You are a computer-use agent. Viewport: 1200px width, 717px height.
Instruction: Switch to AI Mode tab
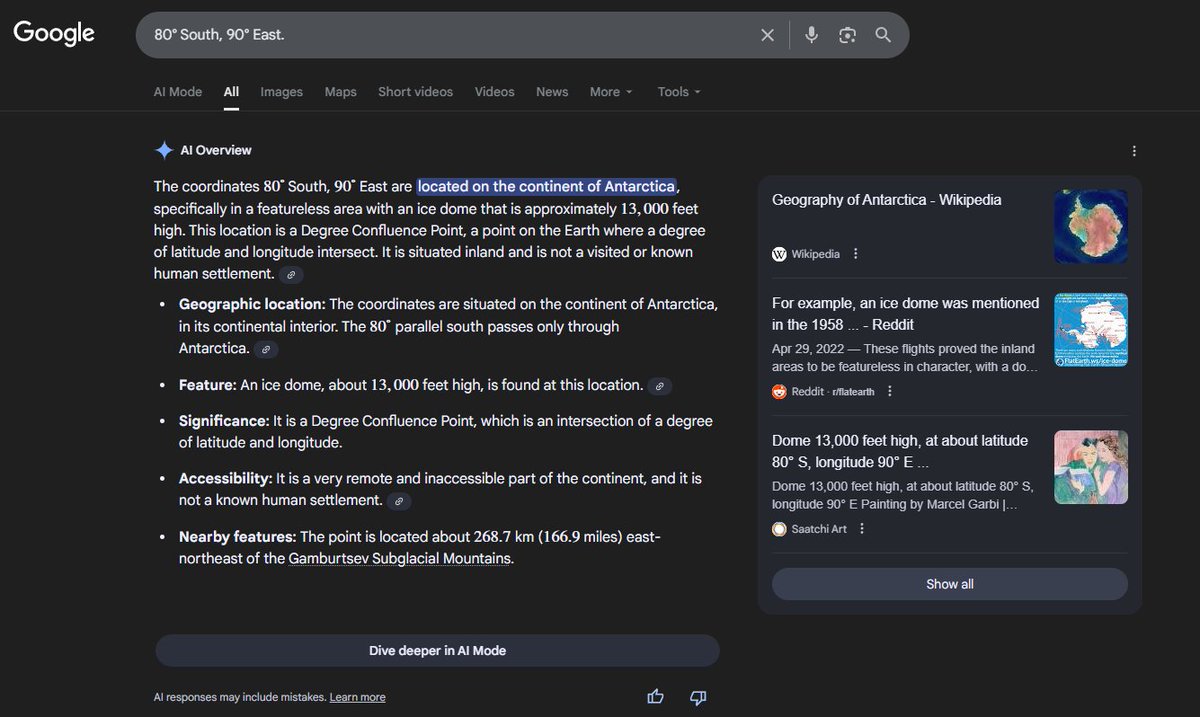click(x=178, y=92)
